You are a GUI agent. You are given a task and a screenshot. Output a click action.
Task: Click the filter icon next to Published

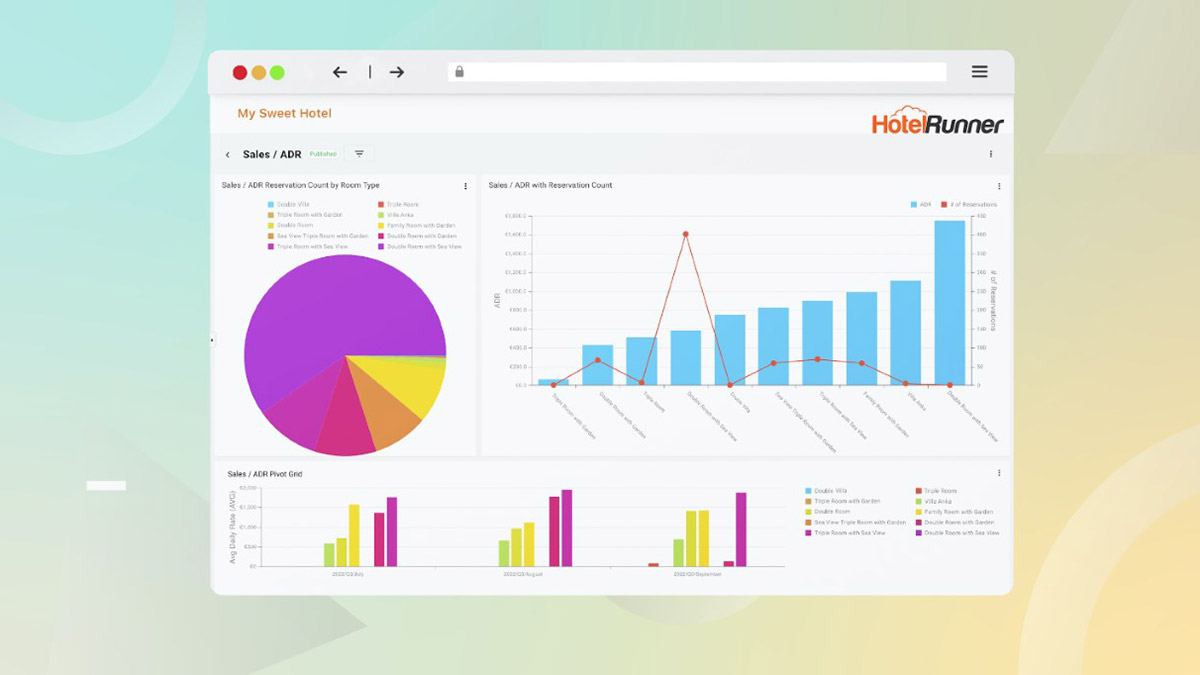pos(359,154)
